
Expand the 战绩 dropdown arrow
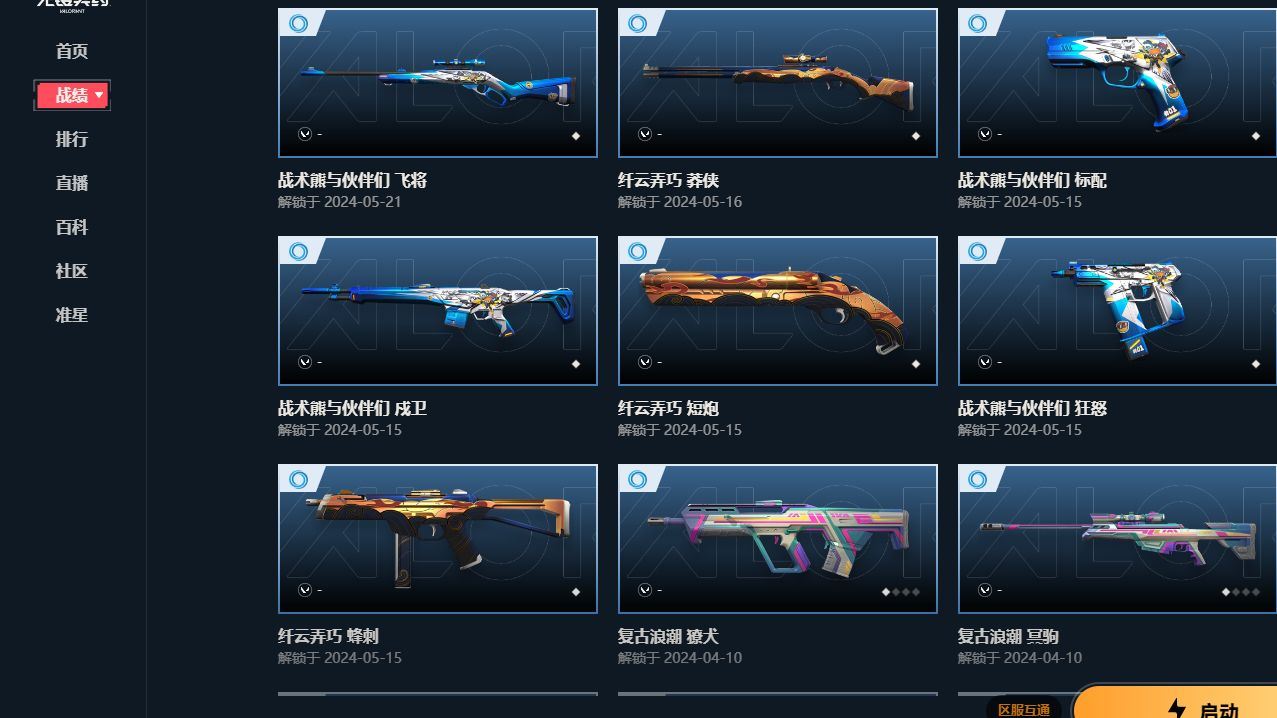[x=99, y=95]
